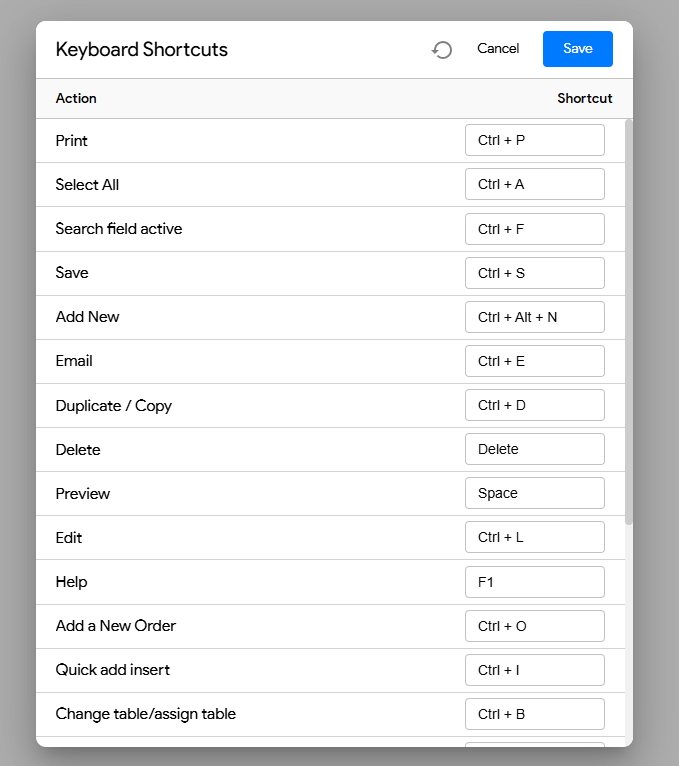Click the Ctrl + S shortcut field

tap(535, 273)
